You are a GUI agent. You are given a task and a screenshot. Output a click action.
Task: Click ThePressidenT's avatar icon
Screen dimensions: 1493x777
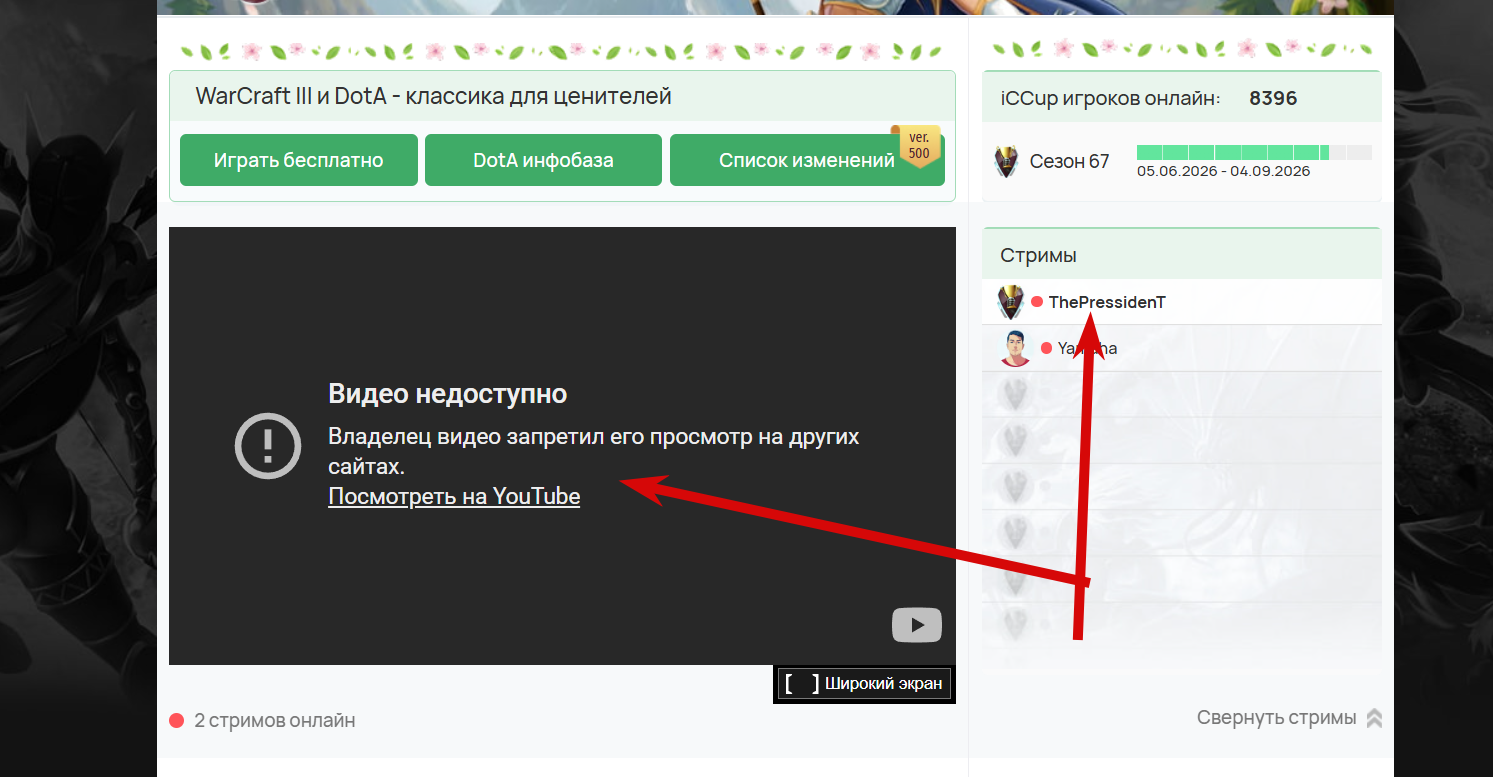coord(1011,301)
